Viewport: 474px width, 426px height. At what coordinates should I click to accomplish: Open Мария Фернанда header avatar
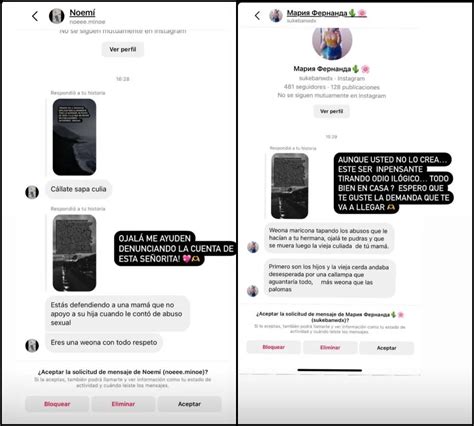276,15
